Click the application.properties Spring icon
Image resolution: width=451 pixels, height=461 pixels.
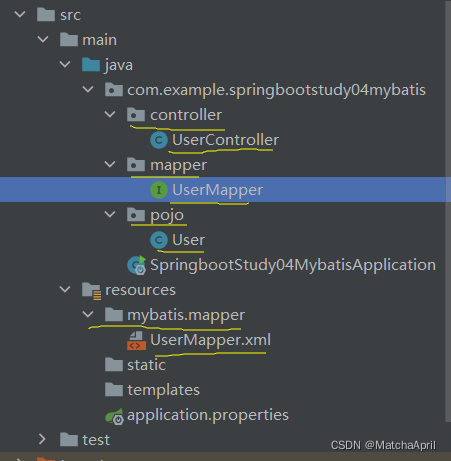114,416
